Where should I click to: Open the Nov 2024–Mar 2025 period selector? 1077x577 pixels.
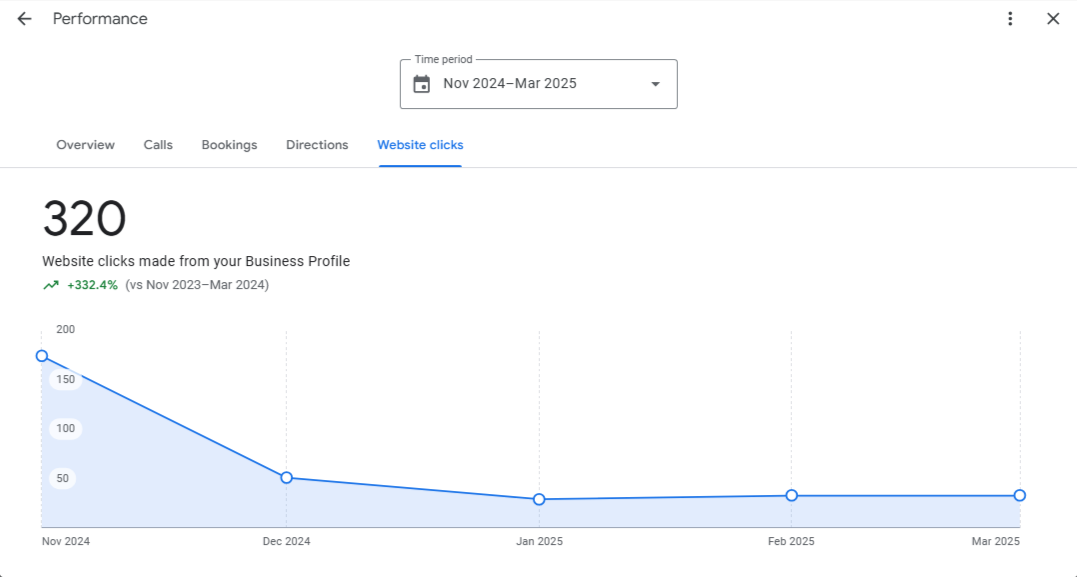(x=538, y=84)
